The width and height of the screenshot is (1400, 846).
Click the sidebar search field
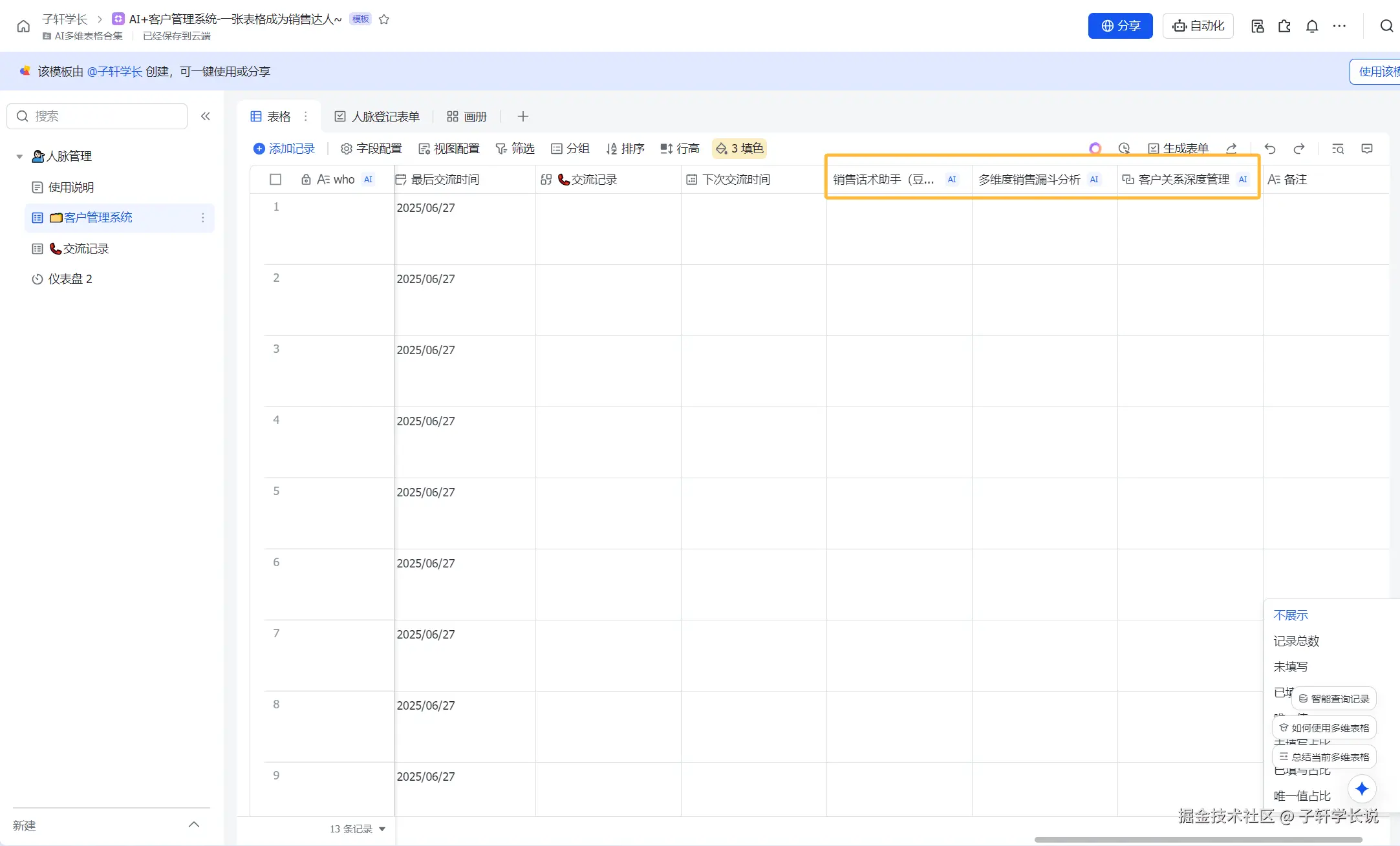click(97, 116)
